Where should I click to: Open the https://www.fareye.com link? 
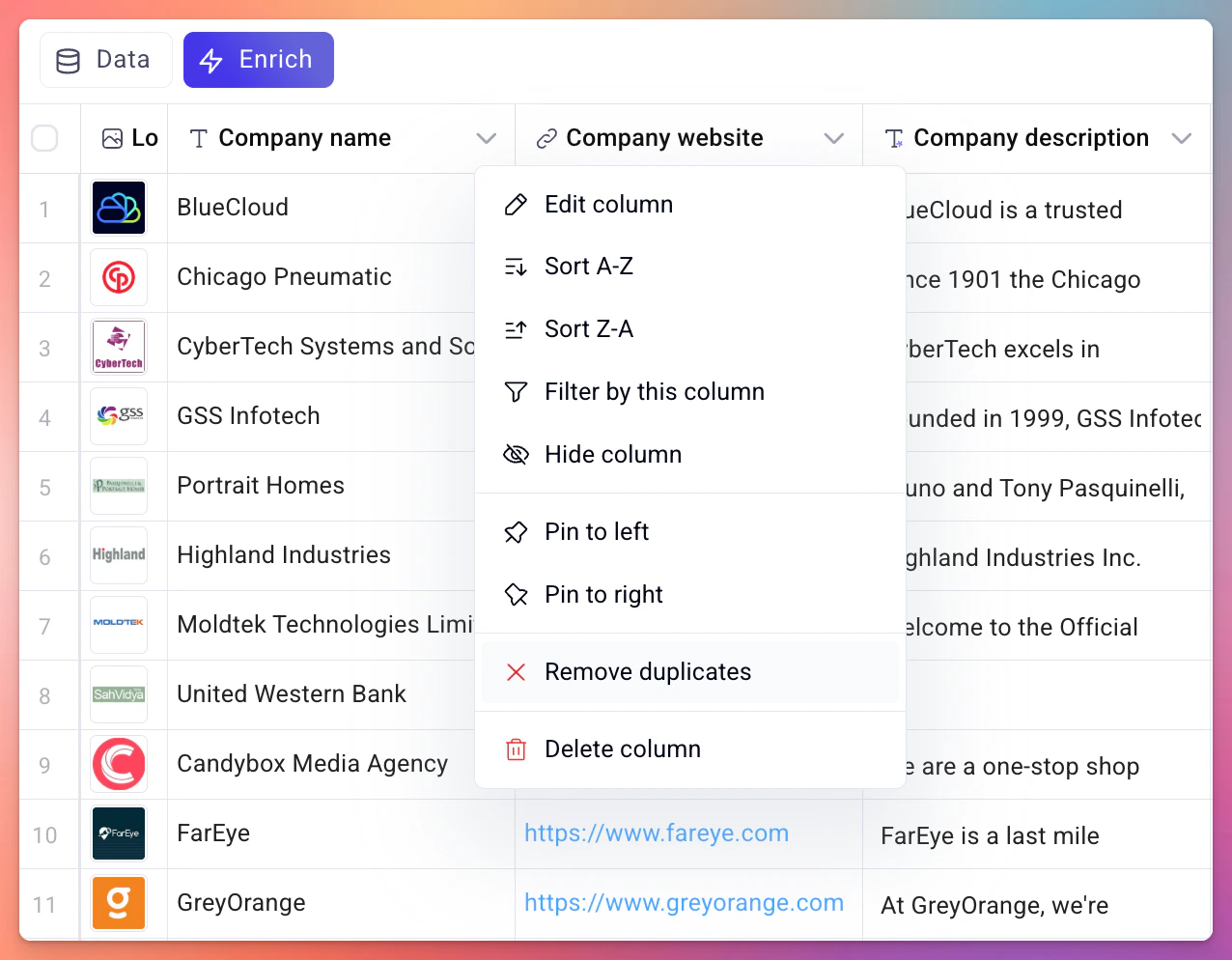(657, 833)
